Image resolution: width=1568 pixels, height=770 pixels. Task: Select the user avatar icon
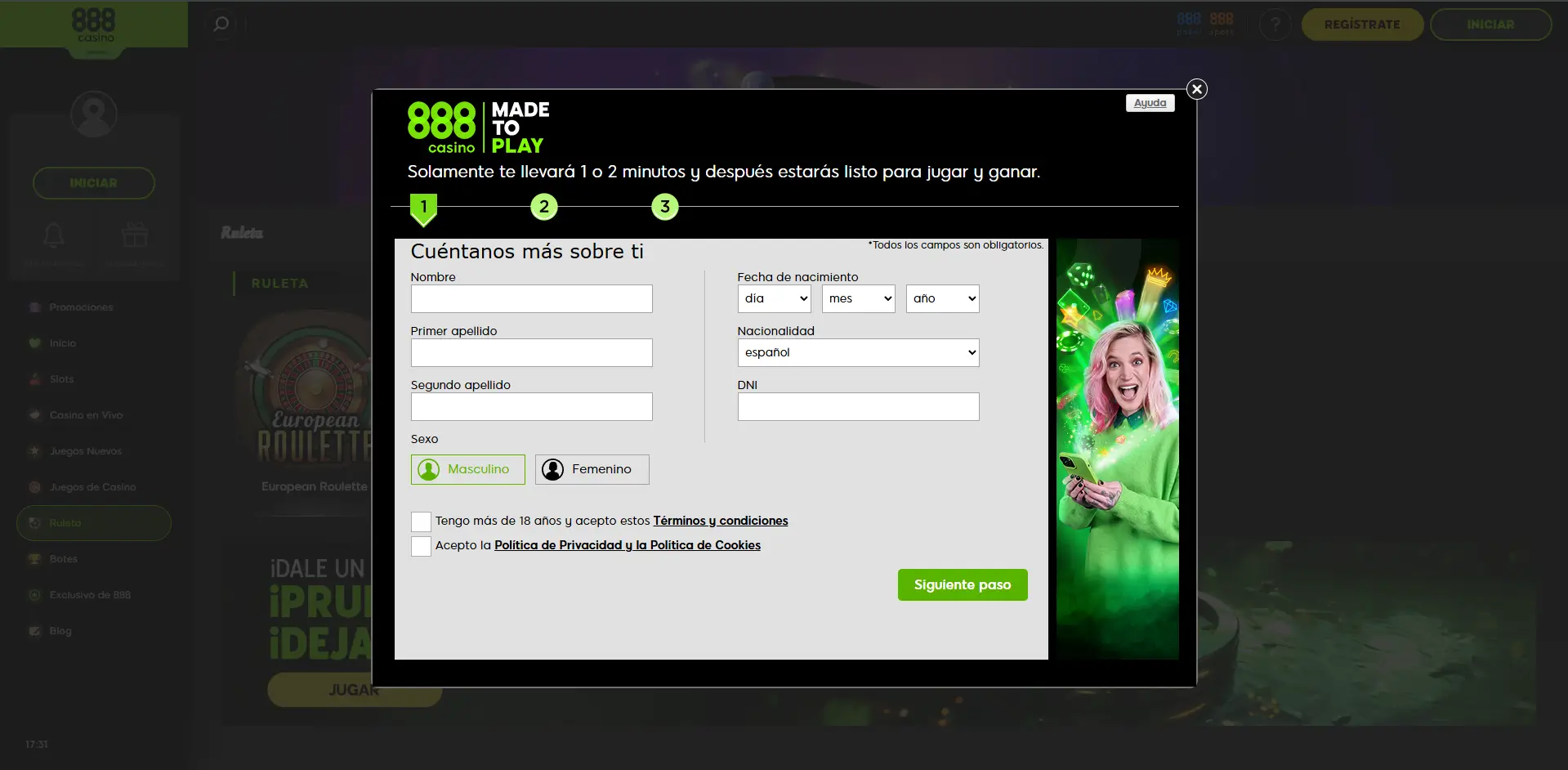pyautogui.click(x=93, y=114)
